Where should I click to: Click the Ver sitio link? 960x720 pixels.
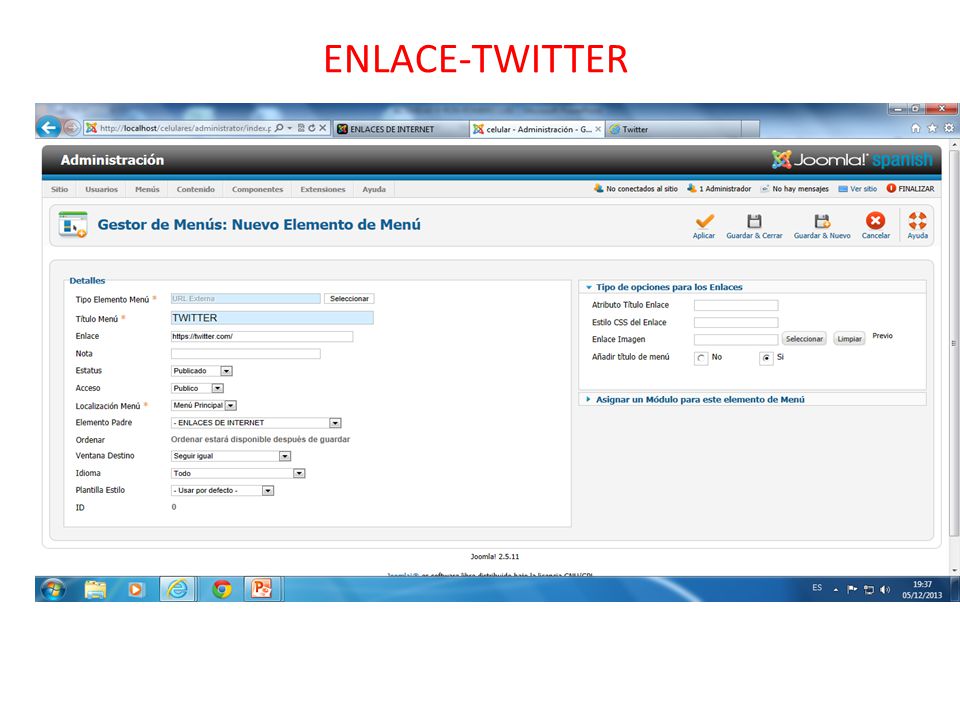858,189
